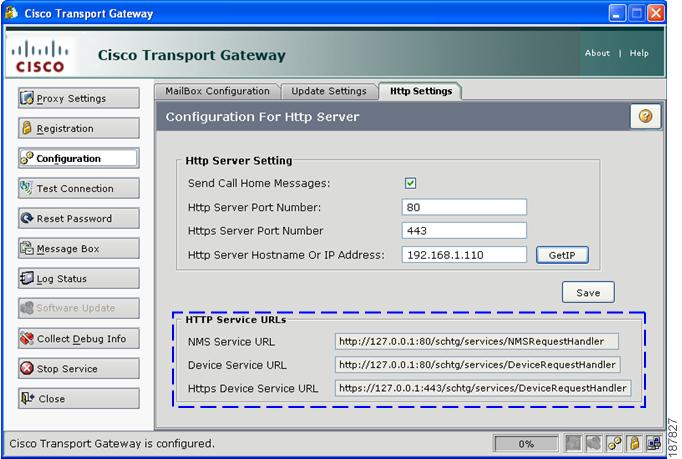
Task: Toggle the Send Call Home Messages checkbox
Action: [x=410, y=183]
